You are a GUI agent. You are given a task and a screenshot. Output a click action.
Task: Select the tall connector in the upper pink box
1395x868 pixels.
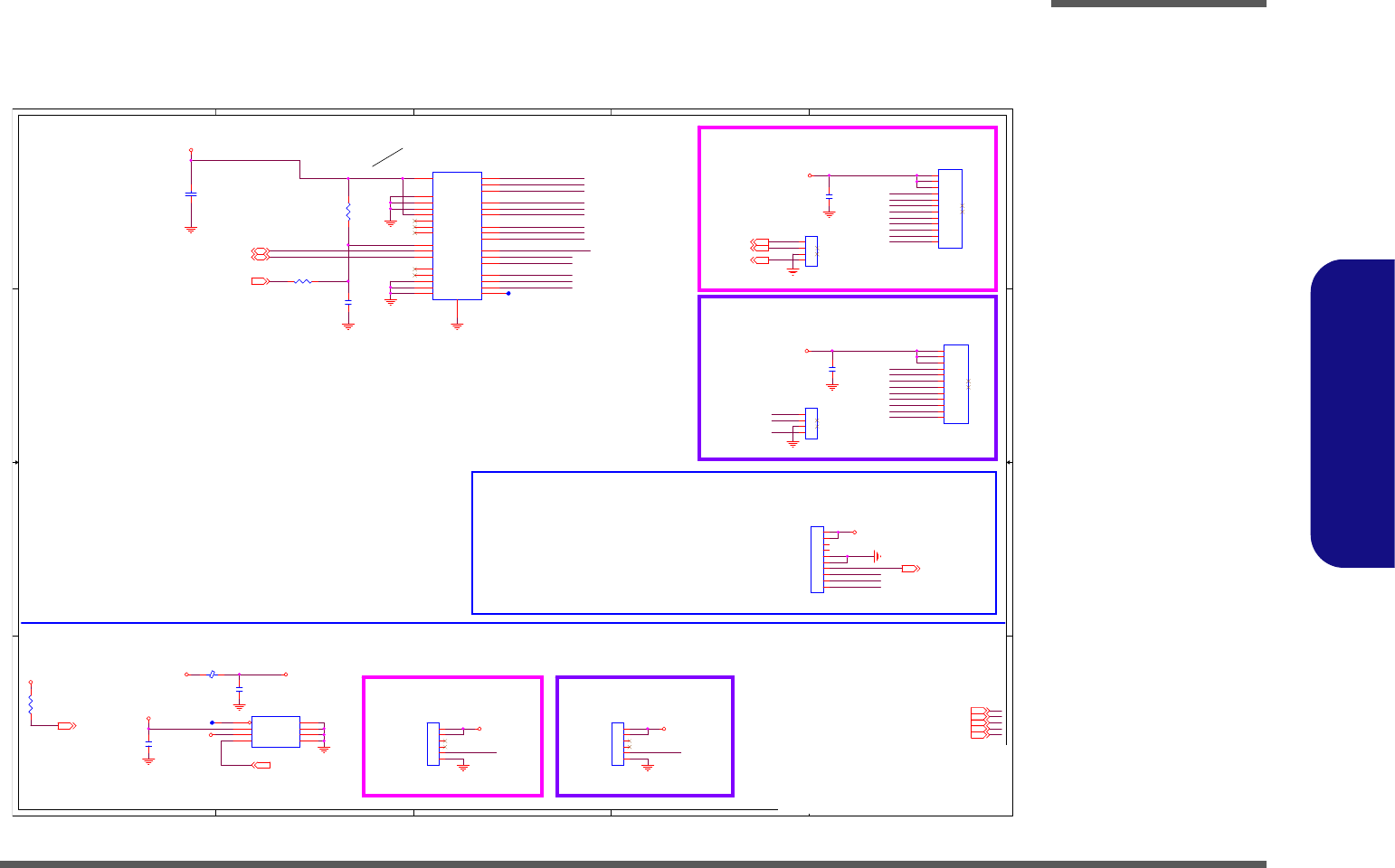(950, 209)
